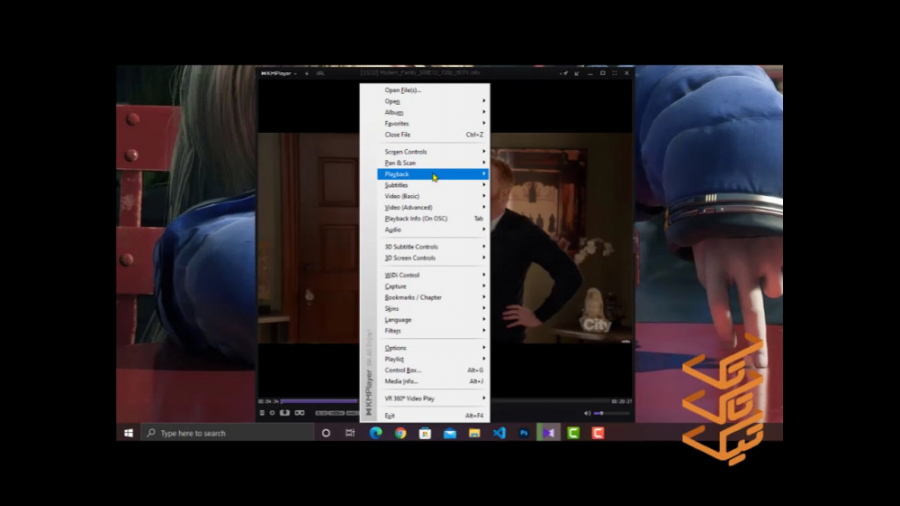Choose Exit in the KMPlayer menu
Viewport: 900px width, 506px height.
433,415
